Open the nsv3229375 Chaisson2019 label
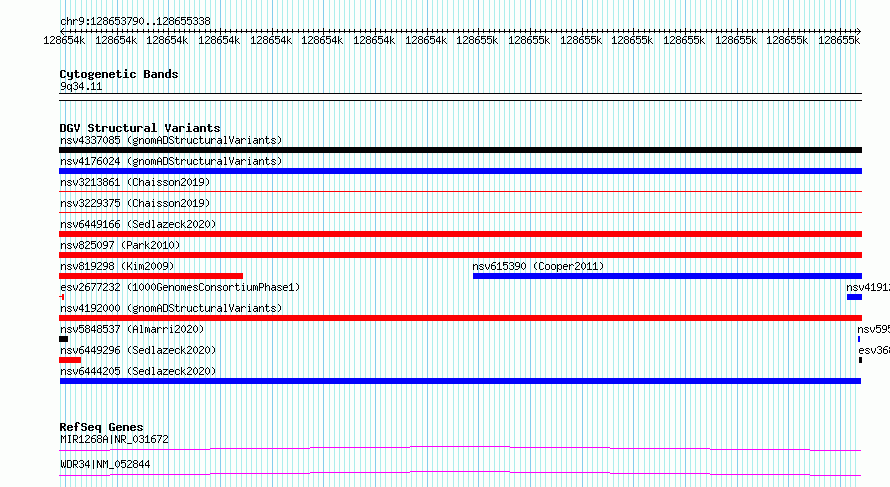The width and height of the screenshot is (890, 487). click(135, 203)
